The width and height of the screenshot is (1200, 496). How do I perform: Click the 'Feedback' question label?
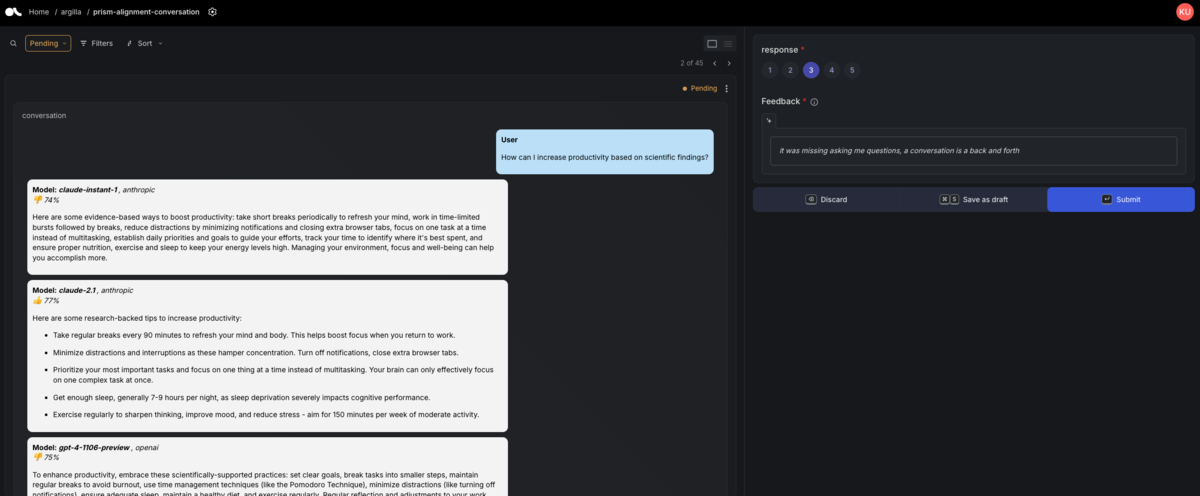click(x=781, y=101)
